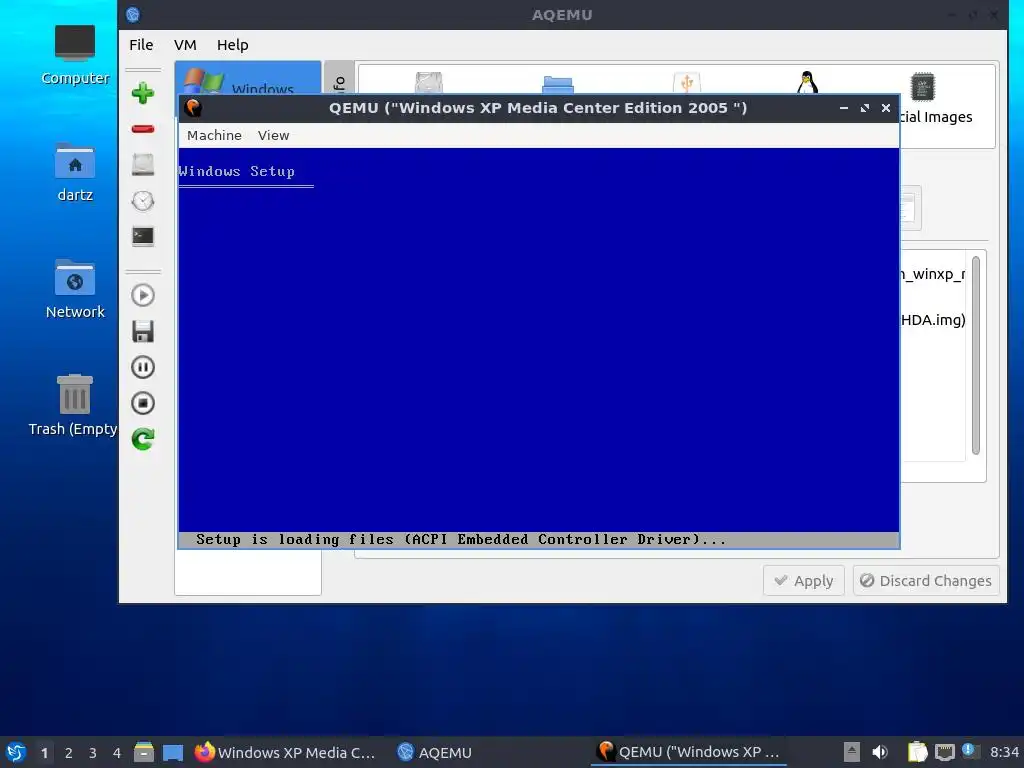
Task: Save VM state with floppy disk icon
Action: pos(143,331)
